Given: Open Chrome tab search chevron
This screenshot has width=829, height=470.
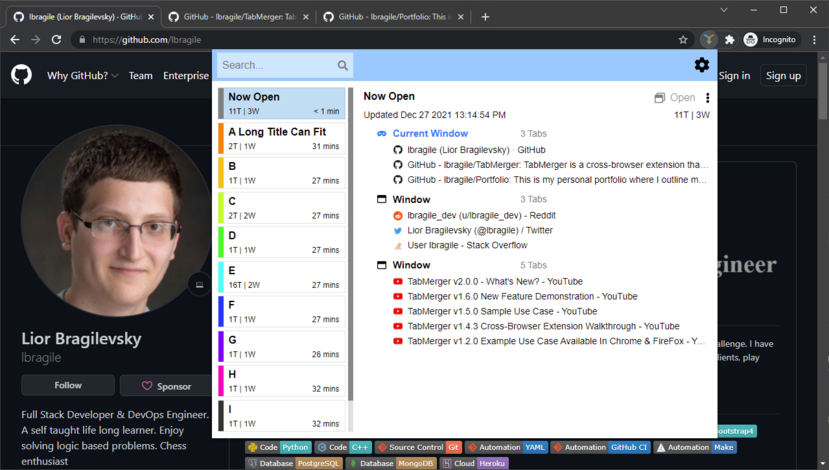Looking at the screenshot, I should 724,10.
